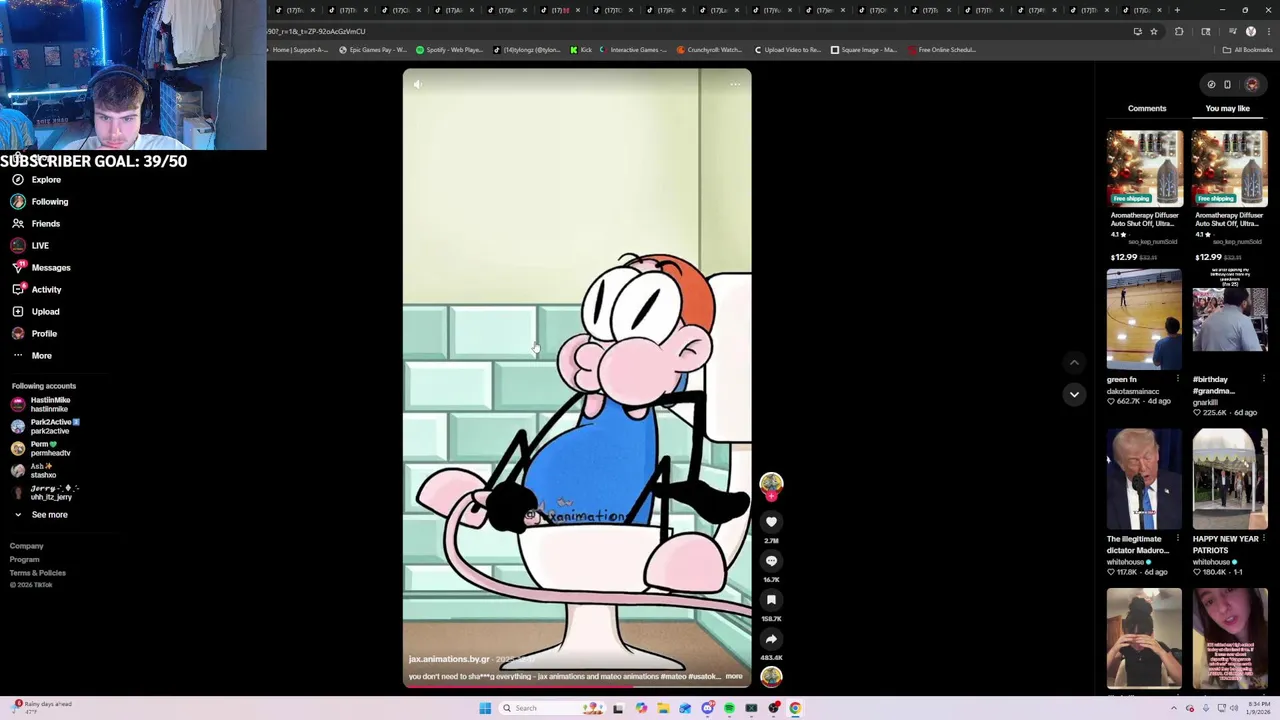Image resolution: width=1280 pixels, height=720 pixels.
Task: Bookmark this page star icon
Action: [x=1153, y=32]
